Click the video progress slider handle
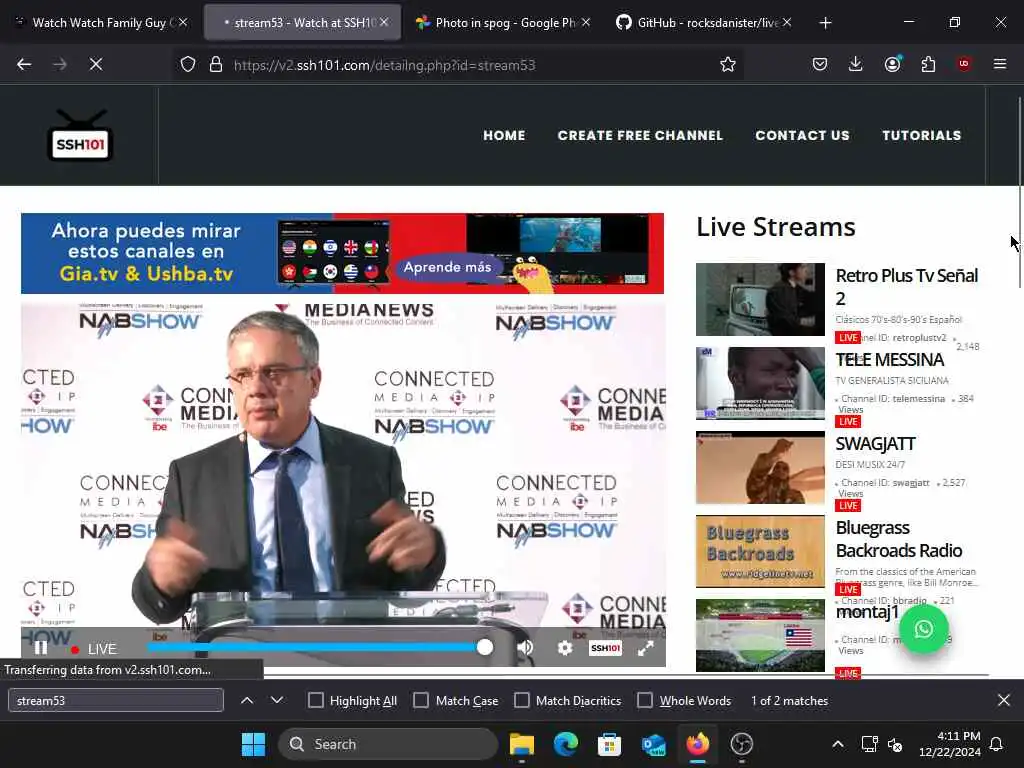 click(485, 647)
